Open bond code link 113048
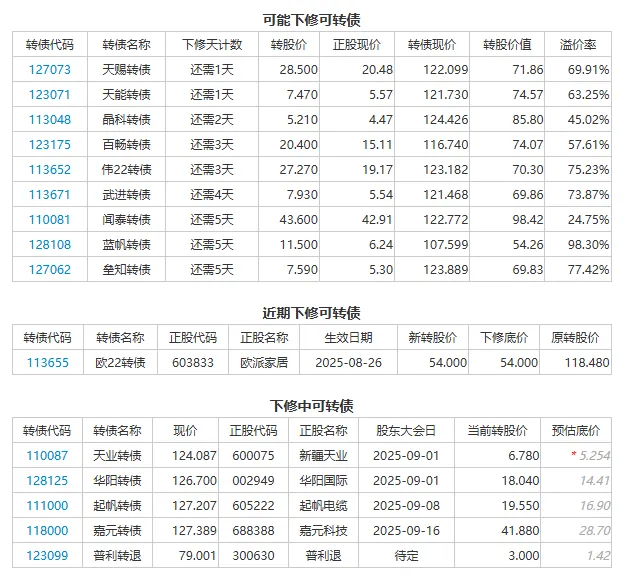The width and height of the screenshot is (640, 578). click(49, 120)
